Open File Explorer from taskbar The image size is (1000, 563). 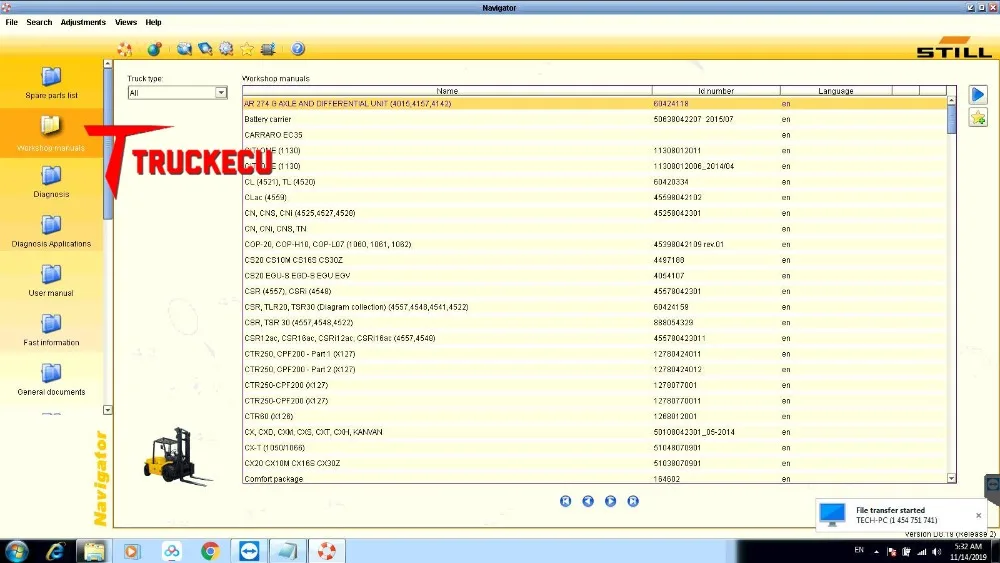coord(94,551)
